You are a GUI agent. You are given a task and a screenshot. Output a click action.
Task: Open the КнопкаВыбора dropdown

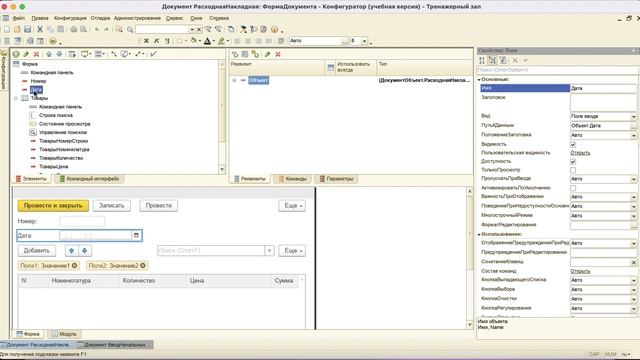[633, 289]
